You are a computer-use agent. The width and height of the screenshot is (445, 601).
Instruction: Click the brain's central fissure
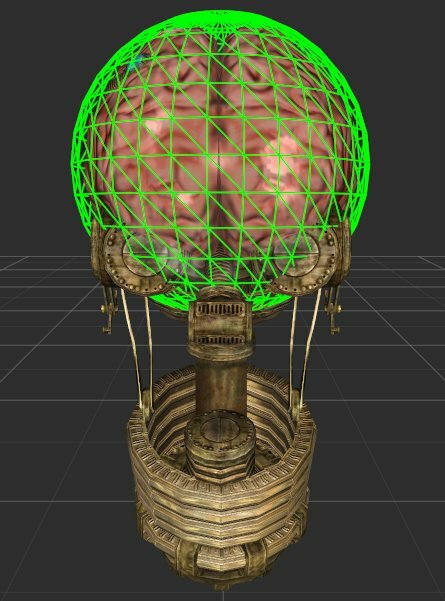pos(220,153)
